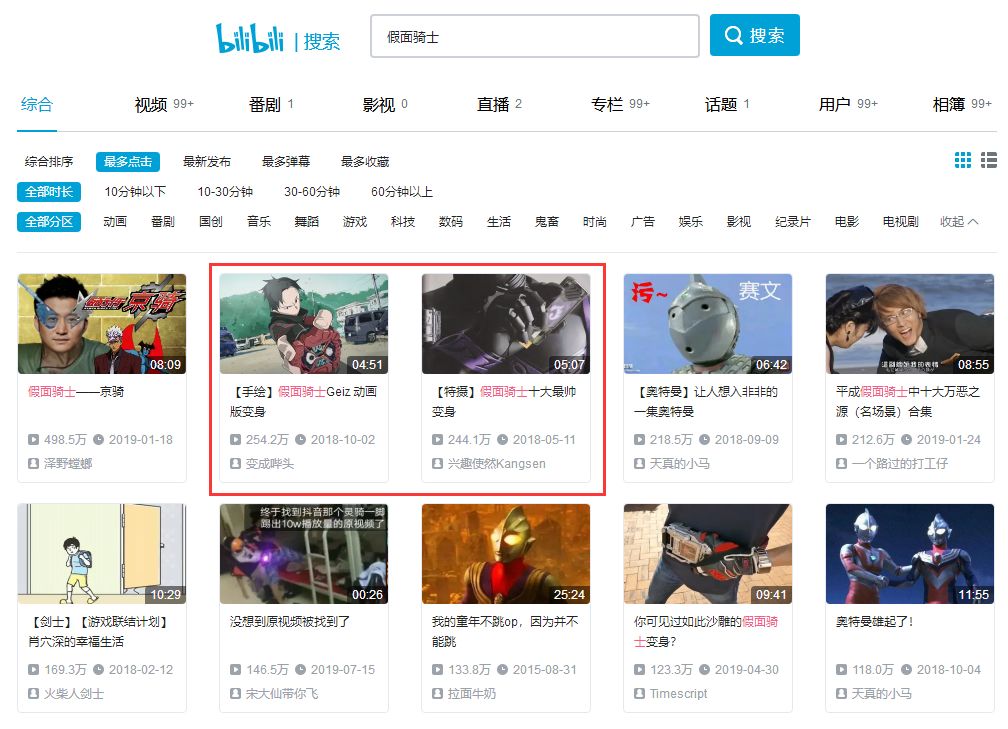Image resolution: width=1008 pixels, height=729 pixels.
Task: Open thumbnail of 奥特曼雄起了 video
Action: (910, 554)
